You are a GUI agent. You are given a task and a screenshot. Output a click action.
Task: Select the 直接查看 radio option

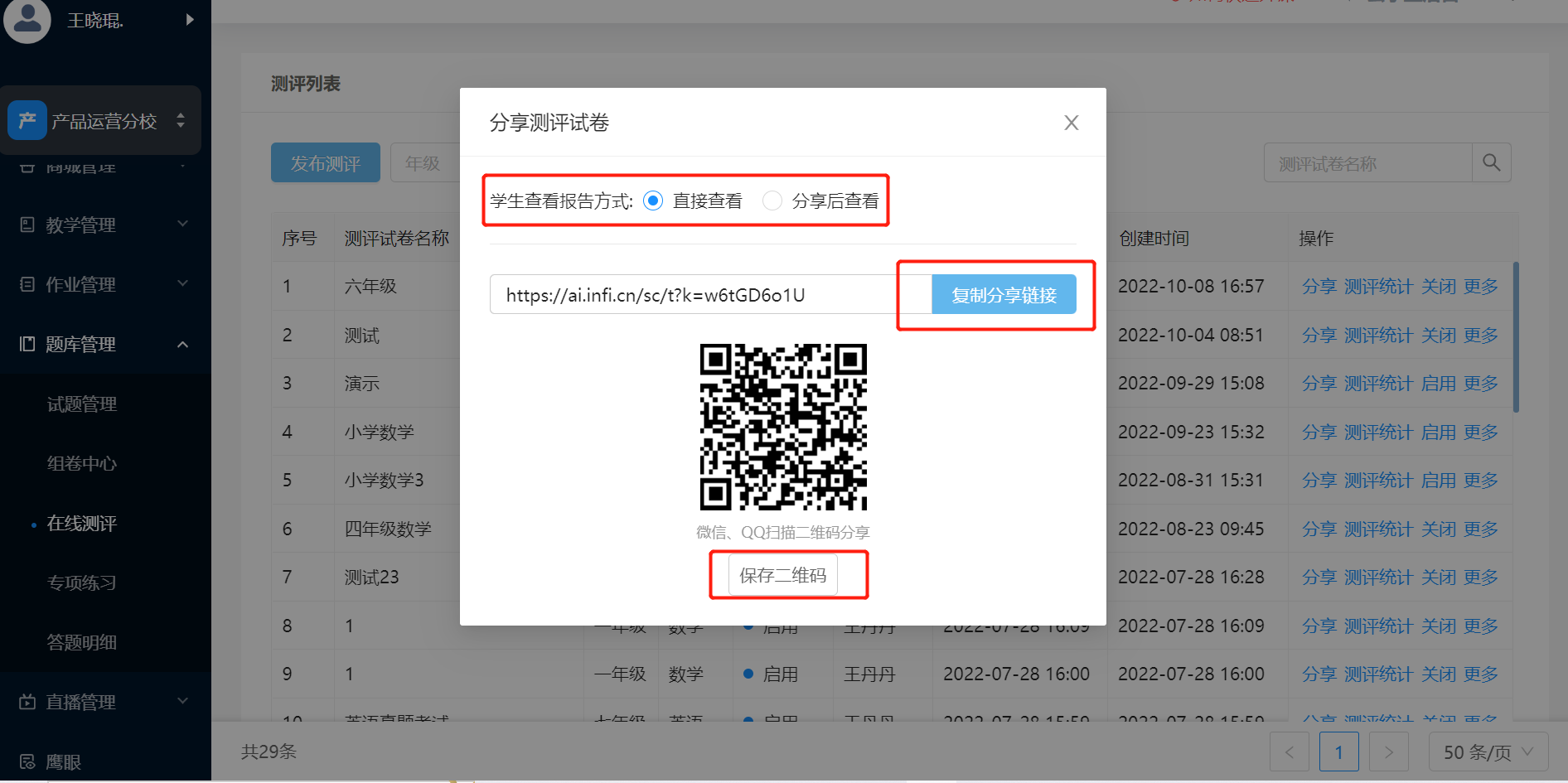[653, 201]
